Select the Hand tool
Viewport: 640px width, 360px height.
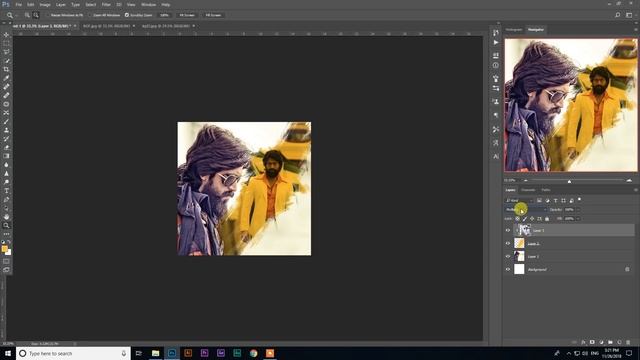tap(6, 217)
